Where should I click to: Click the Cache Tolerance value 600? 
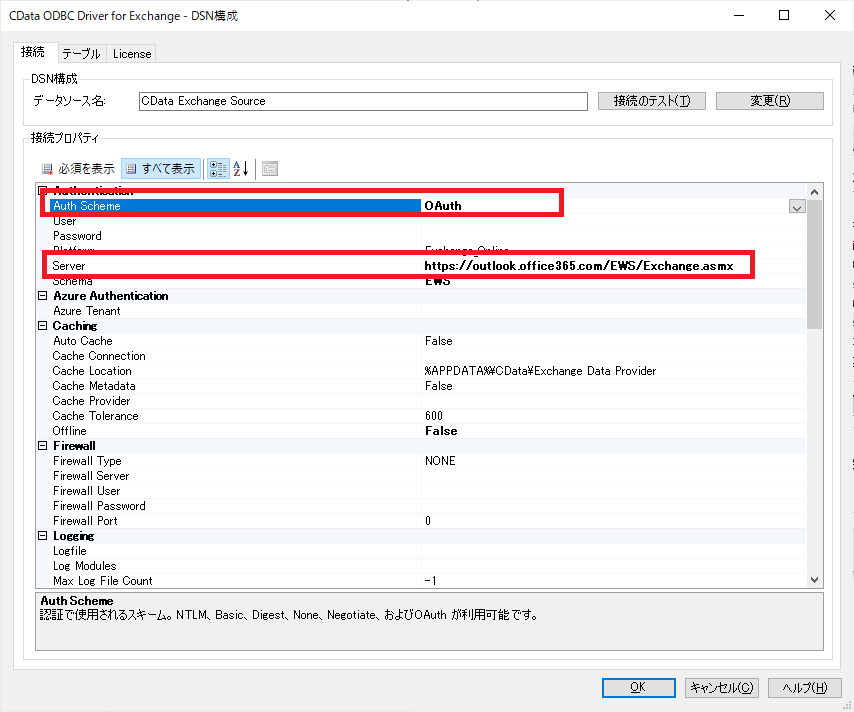pyautogui.click(x=434, y=416)
